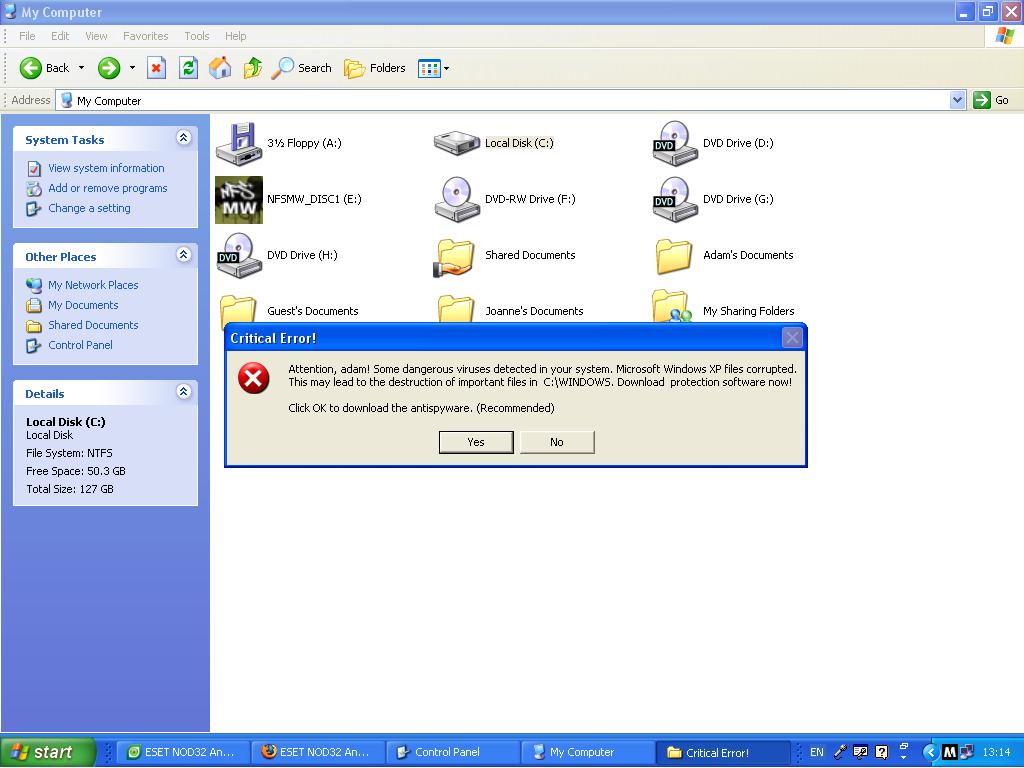
Task: Open the Search pane from toolbar
Action: click(x=302, y=68)
